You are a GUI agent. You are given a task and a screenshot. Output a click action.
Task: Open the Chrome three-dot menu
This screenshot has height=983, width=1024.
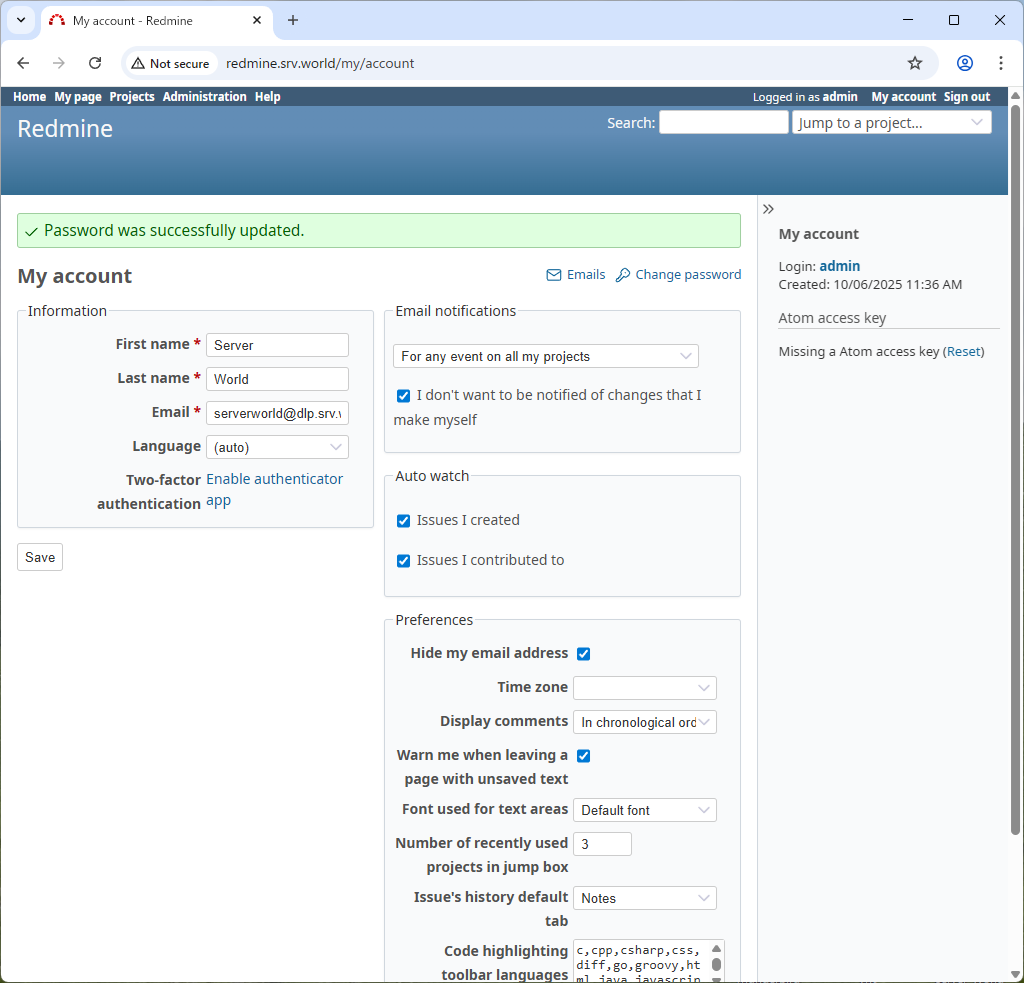[x=1000, y=63]
